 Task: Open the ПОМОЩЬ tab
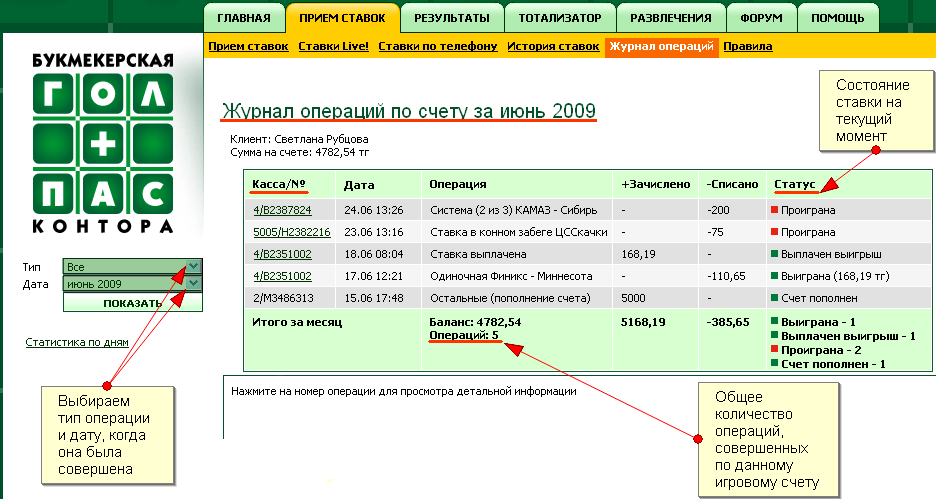pos(838,18)
